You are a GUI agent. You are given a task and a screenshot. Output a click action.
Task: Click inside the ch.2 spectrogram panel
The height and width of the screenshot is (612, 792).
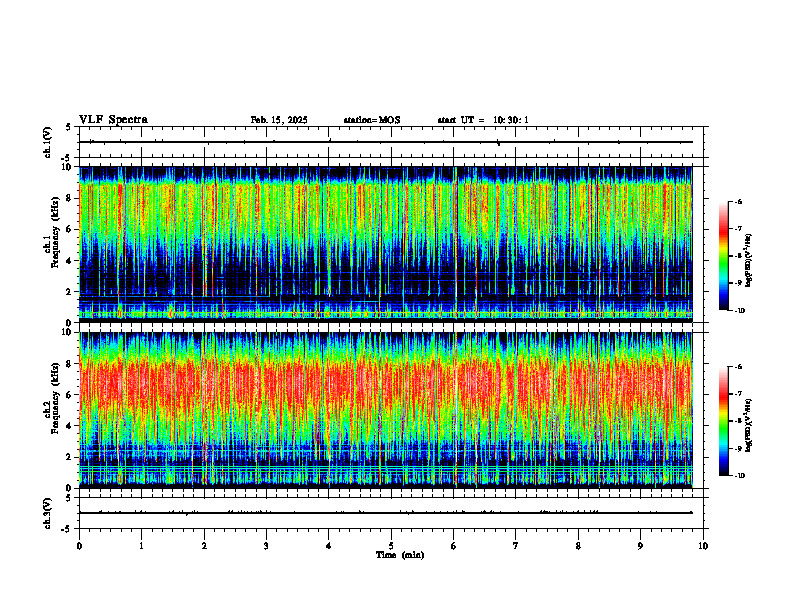tap(385, 410)
